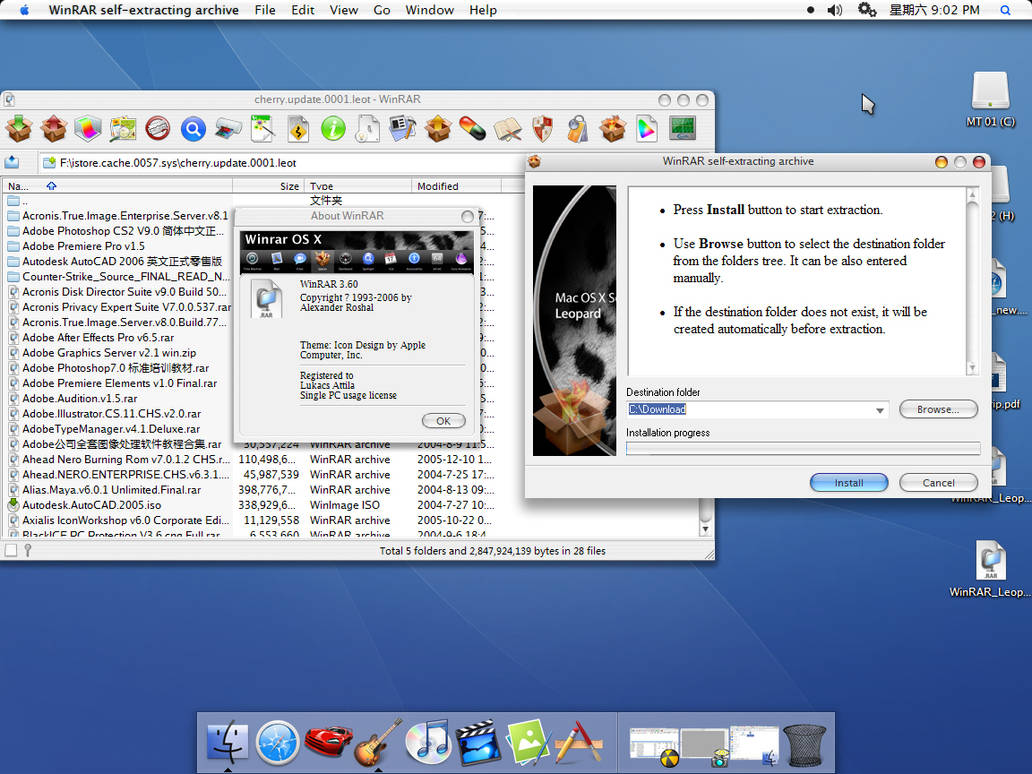Click the yellow road-sign document toolbar icon

(298, 128)
